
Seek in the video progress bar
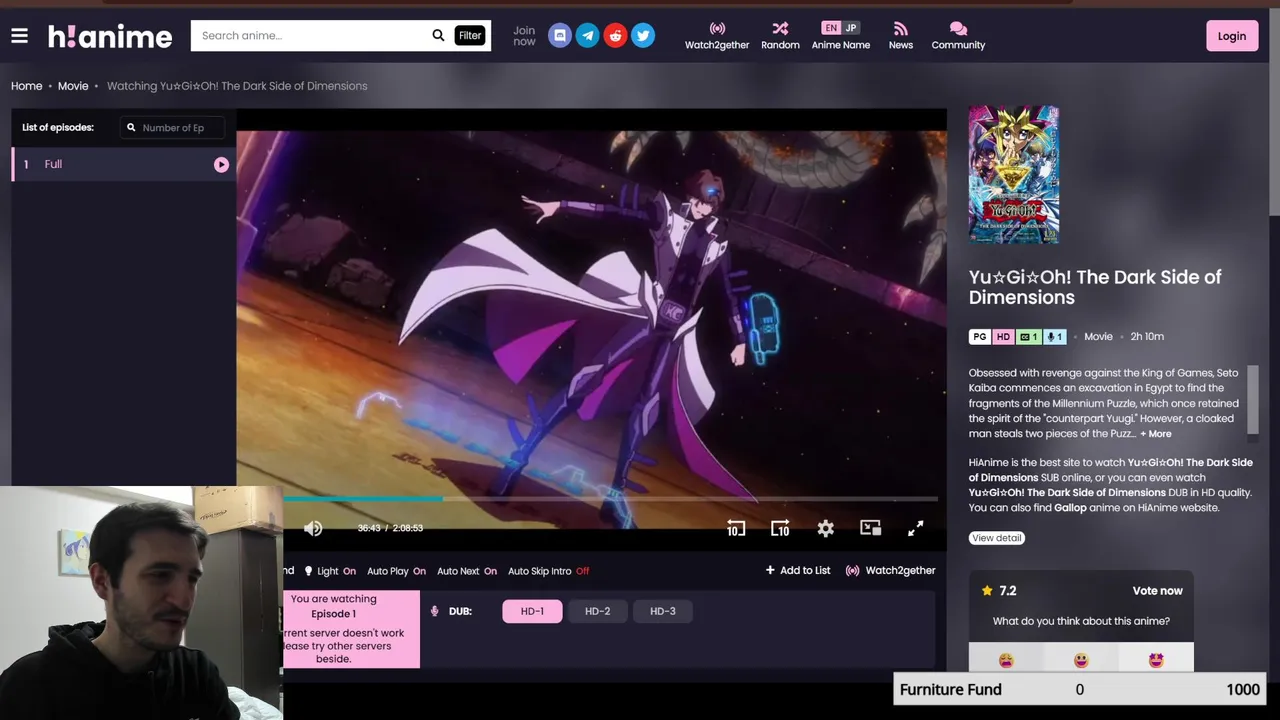click(x=610, y=498)
